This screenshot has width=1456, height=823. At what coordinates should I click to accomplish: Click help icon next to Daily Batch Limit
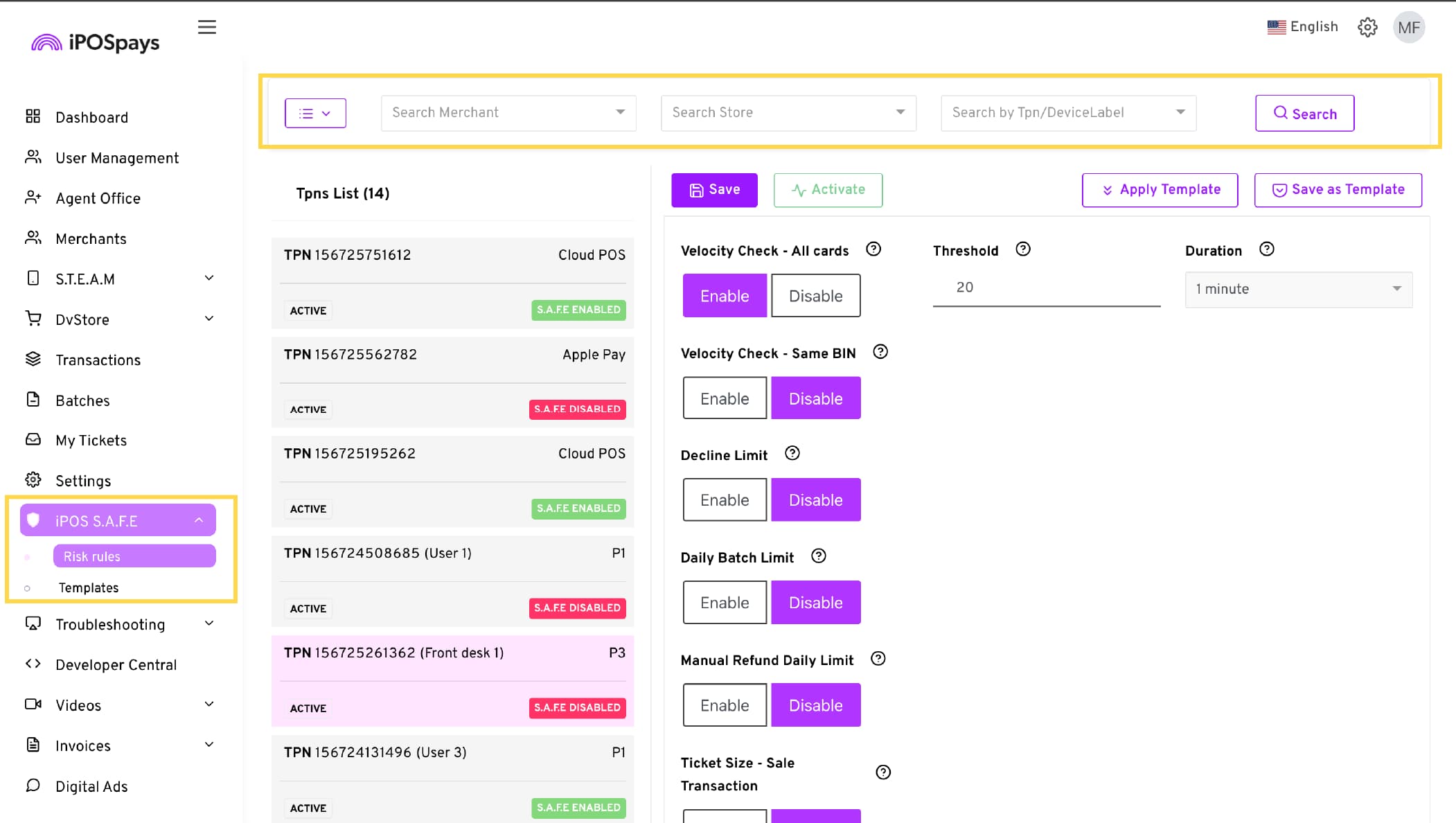tap(818, 556)
